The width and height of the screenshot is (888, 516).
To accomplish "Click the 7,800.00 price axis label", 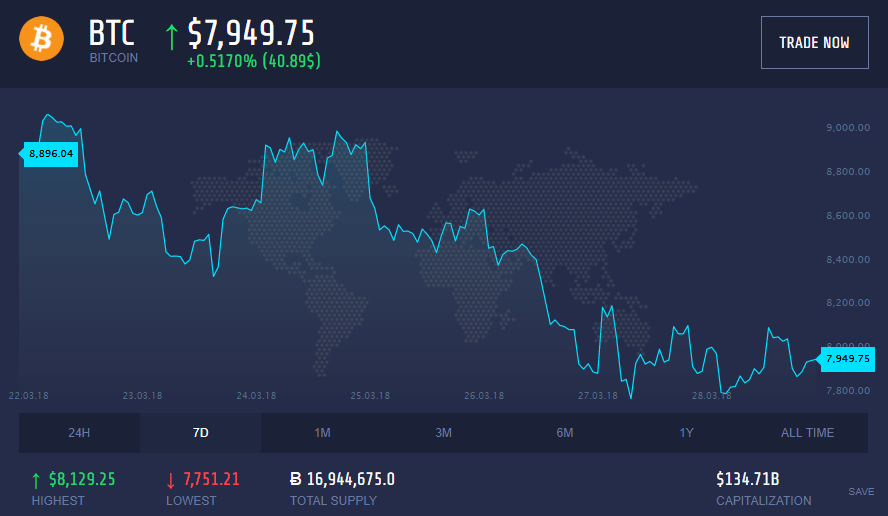I will [848, 390].
